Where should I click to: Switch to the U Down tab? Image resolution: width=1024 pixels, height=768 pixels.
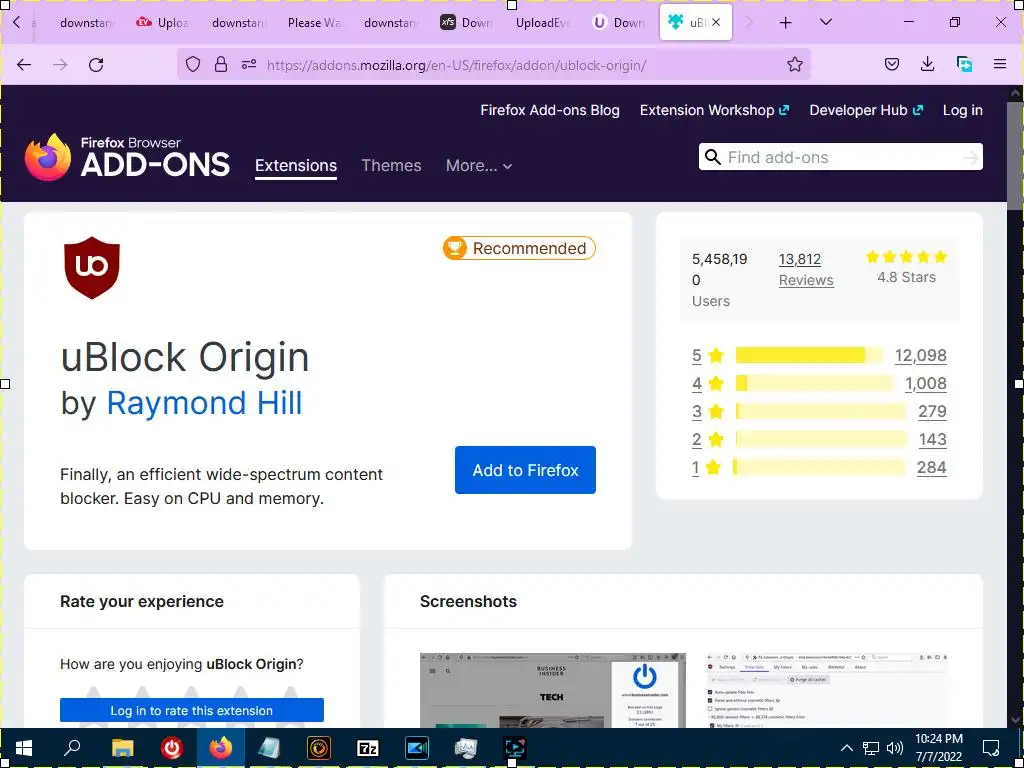618,23
